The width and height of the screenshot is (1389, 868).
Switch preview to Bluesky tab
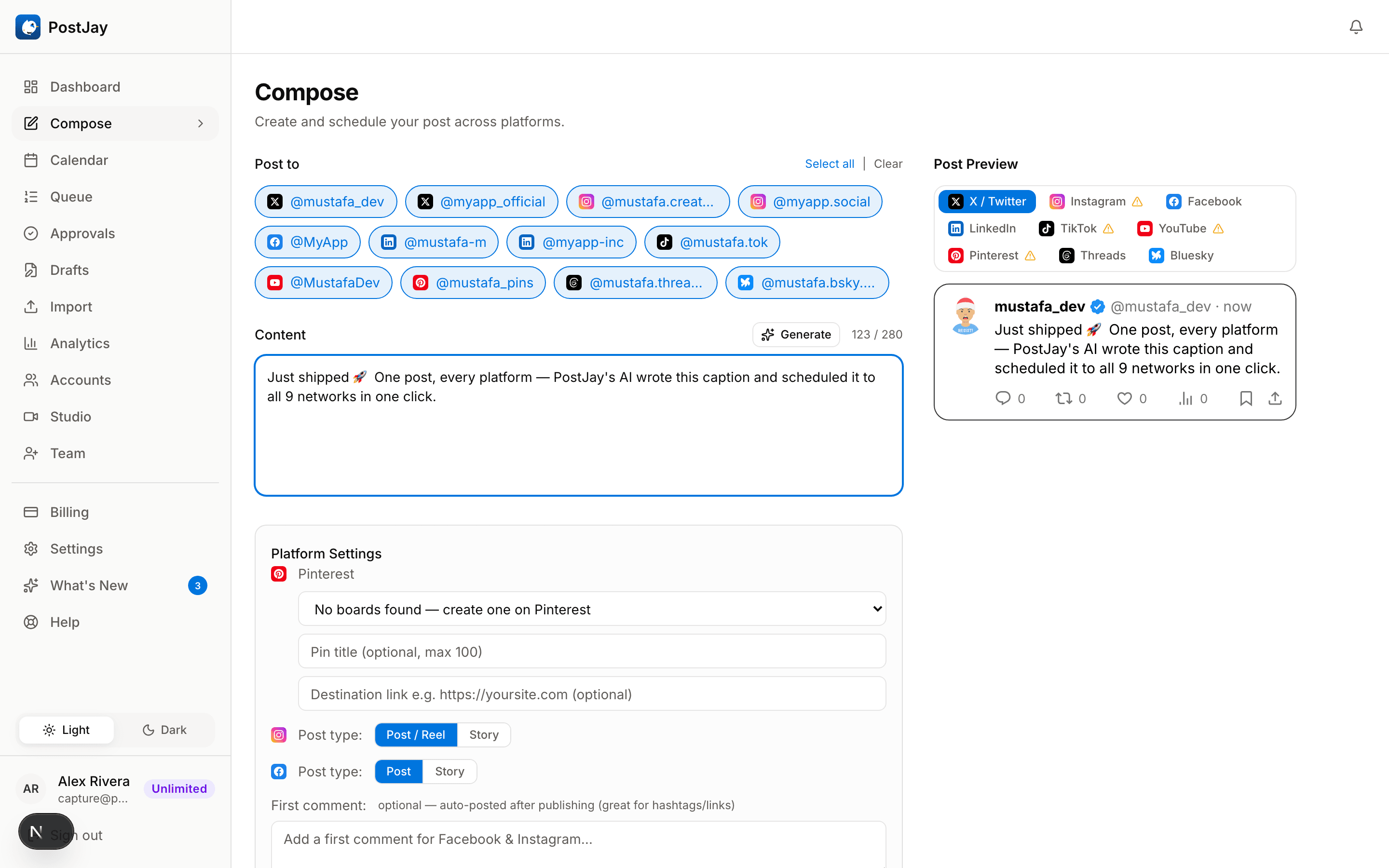1181,256
